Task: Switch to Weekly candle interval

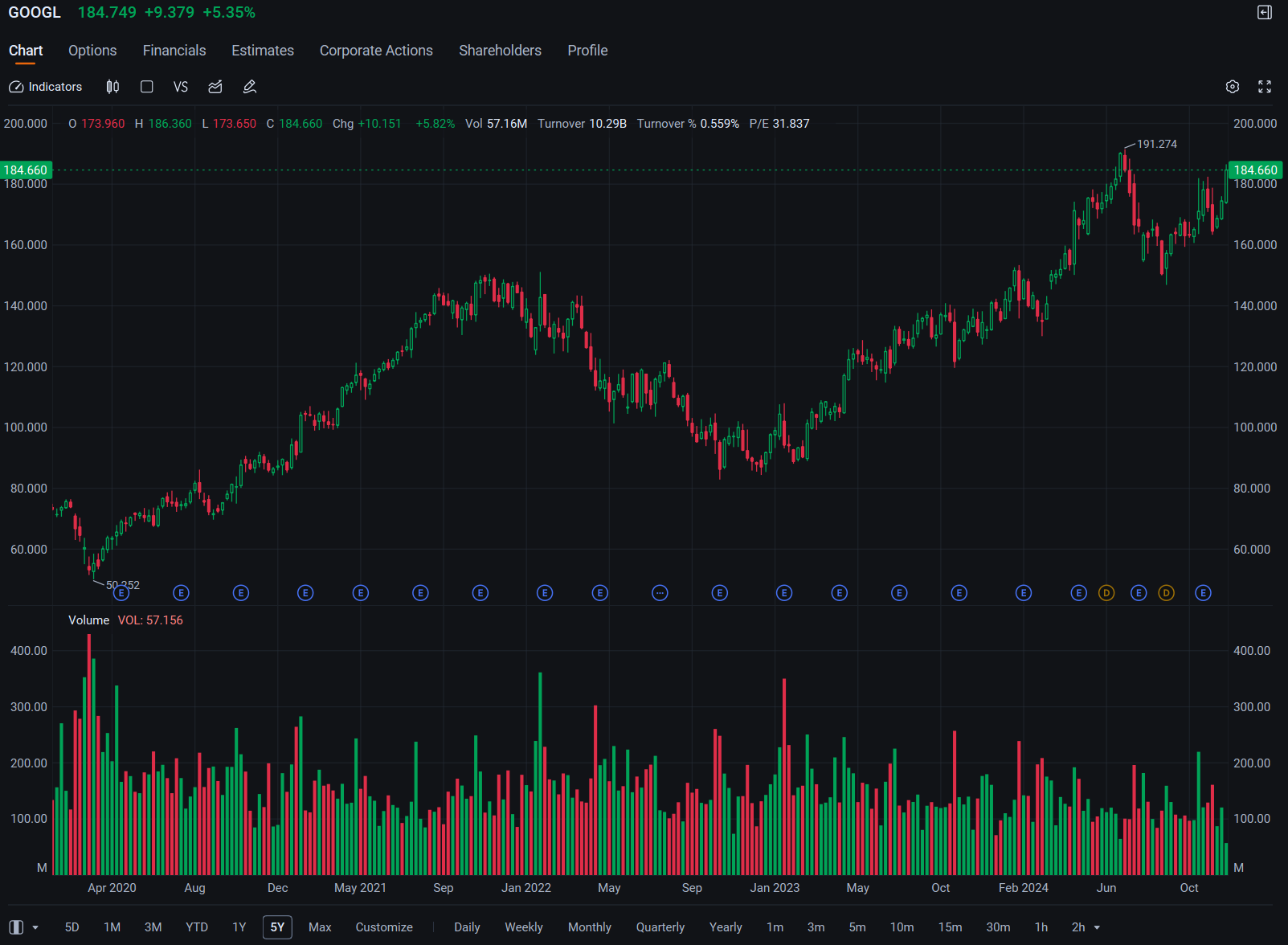Action: [x=524, y=927]
